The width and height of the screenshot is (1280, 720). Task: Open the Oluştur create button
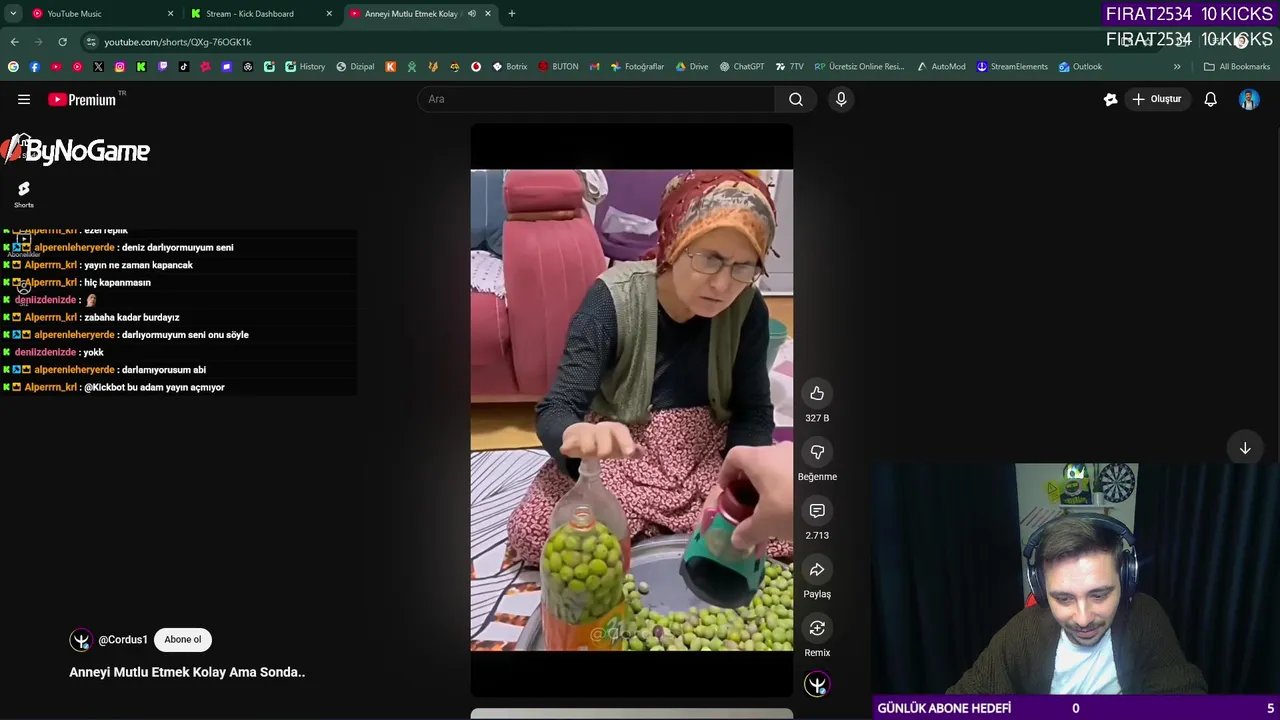(1156, 99)
